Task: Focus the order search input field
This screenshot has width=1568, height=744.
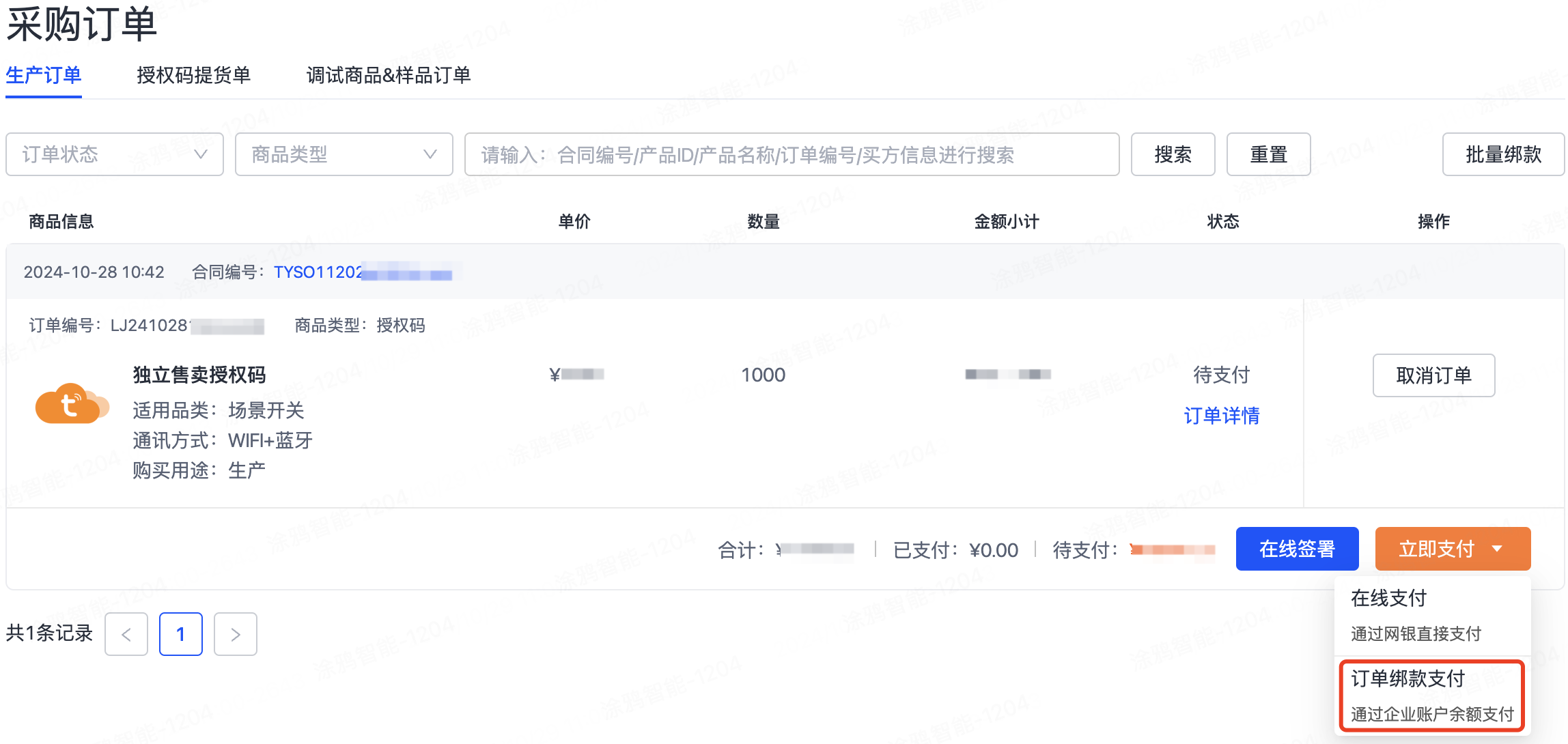Action: coord(792,154)
